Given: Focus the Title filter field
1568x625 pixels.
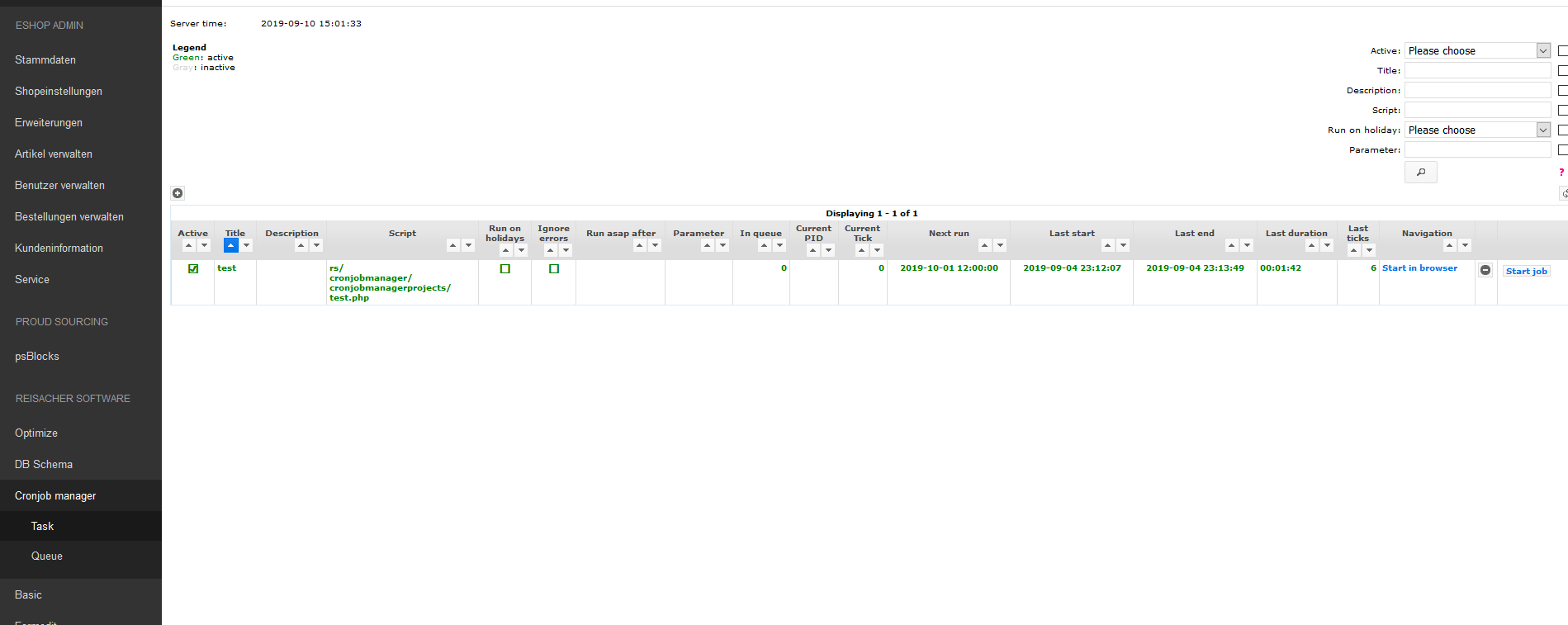Looking at the screenshot, I should click(1478, 70).
